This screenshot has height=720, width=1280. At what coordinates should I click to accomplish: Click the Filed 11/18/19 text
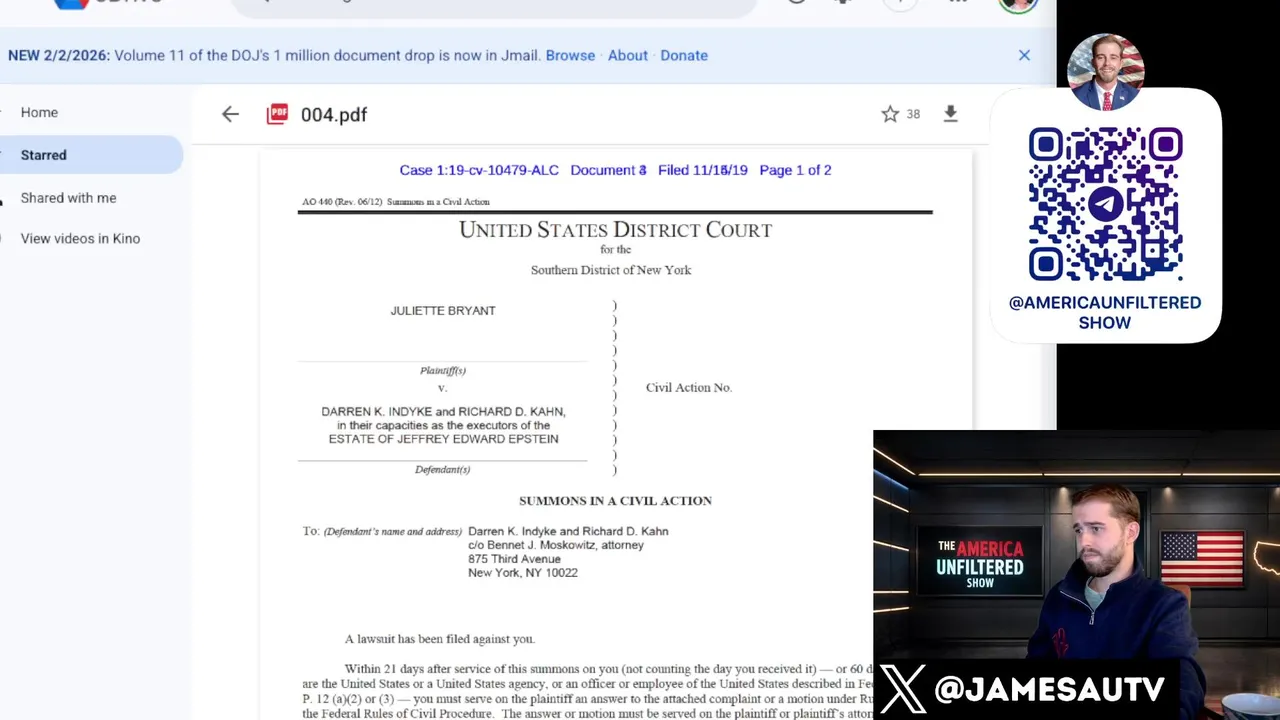[x=703, y=170]
